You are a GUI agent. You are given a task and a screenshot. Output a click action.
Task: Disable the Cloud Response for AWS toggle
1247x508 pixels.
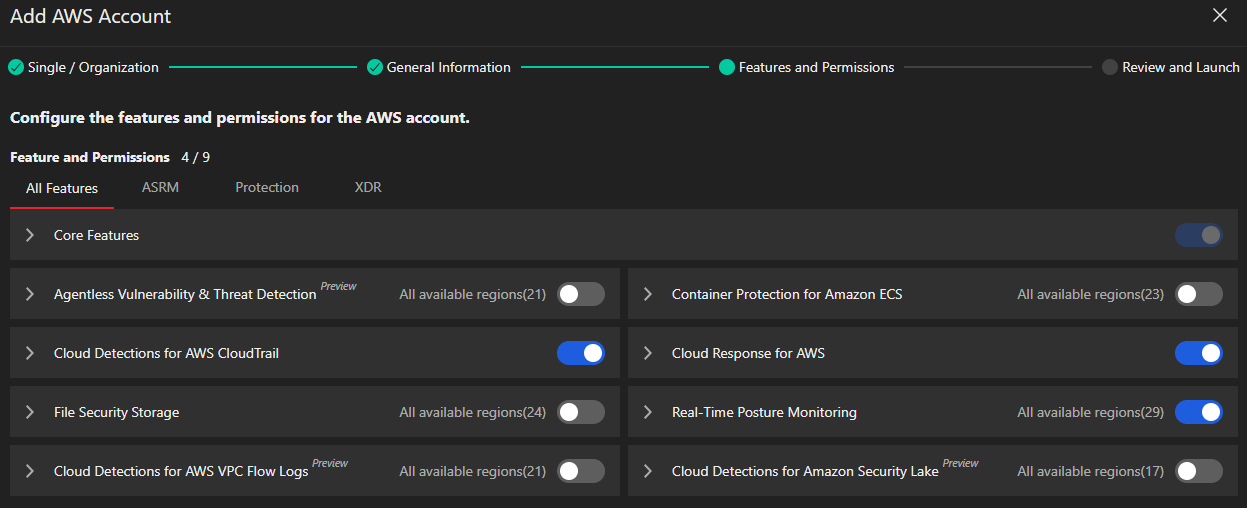(1198, 353)
